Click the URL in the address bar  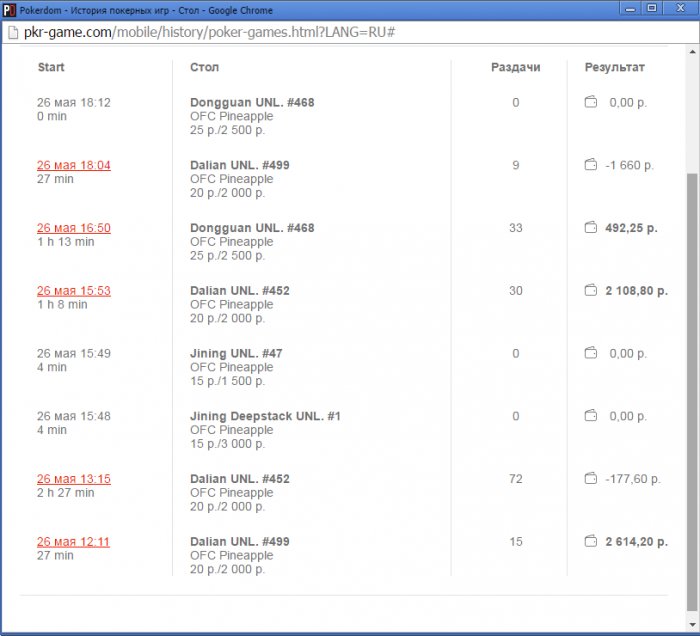[x=209, y=32]
